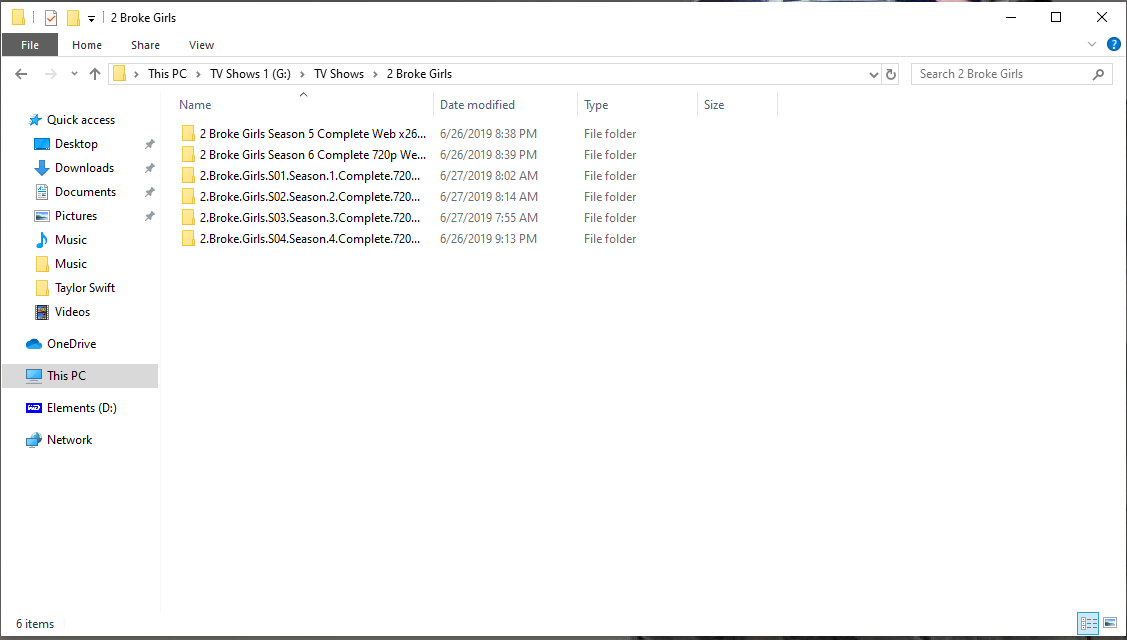This screenshot has width=1127, height=640.
Task: Open Pictures in Quick access
Action: (75, 216)
